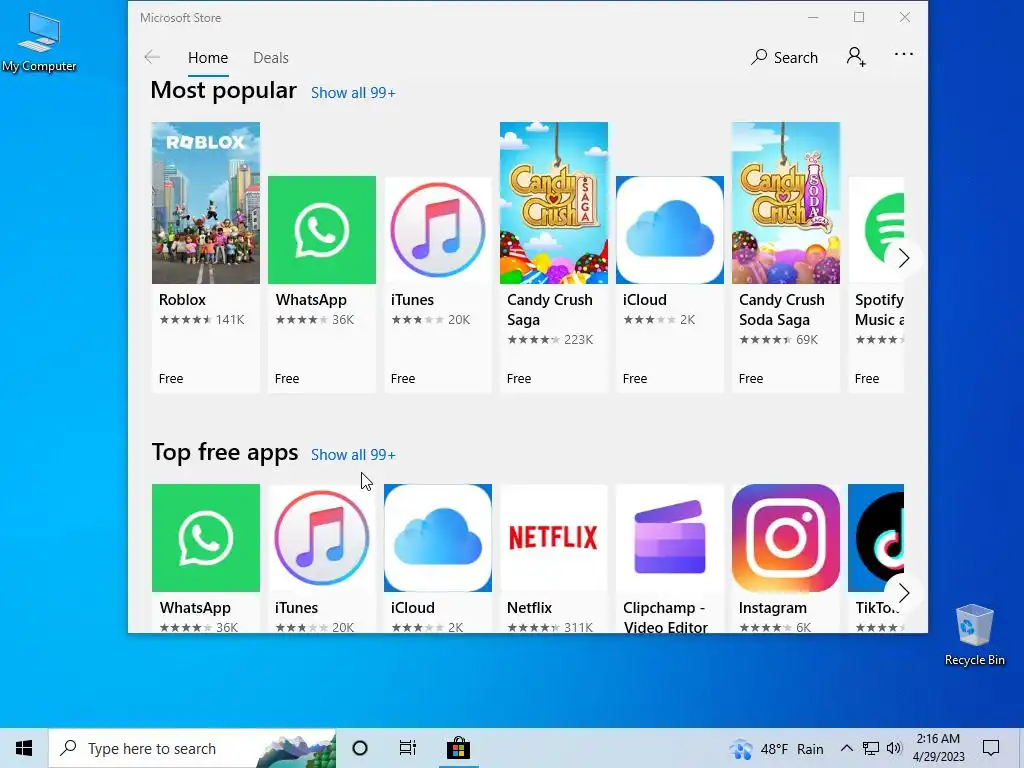Open the TikTok app icon

tap(876, 538)
